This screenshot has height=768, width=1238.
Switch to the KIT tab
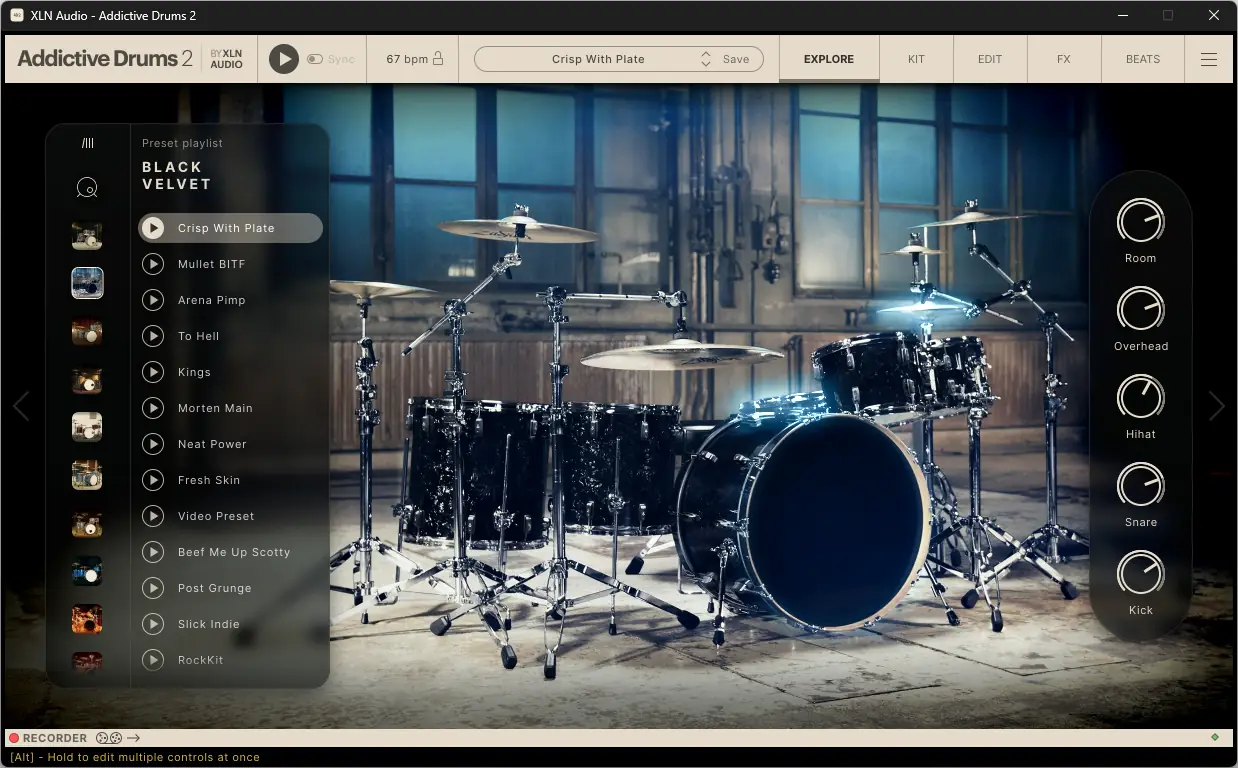click(x=916, y=59)
